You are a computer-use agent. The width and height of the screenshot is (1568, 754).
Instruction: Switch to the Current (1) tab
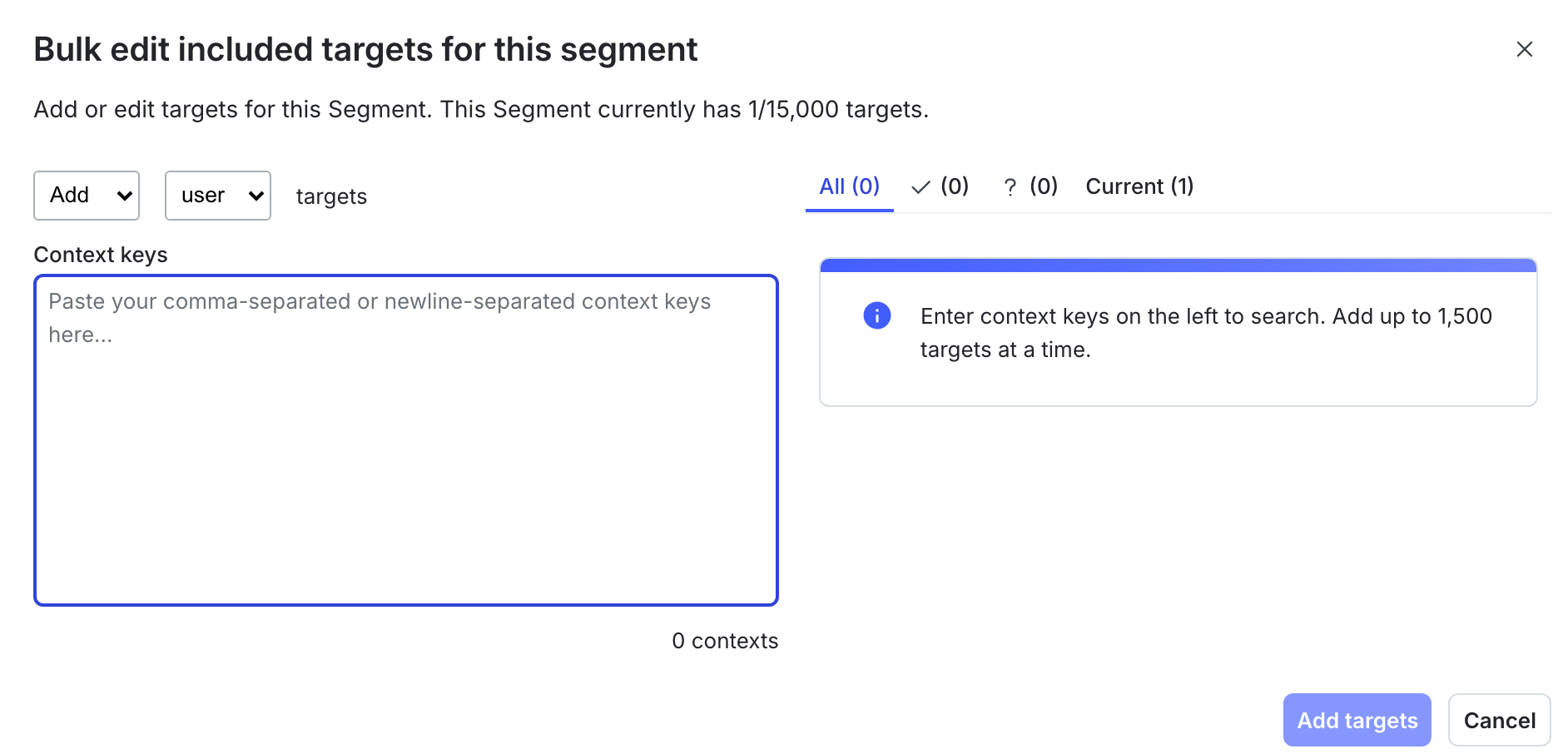point(1139,186)
